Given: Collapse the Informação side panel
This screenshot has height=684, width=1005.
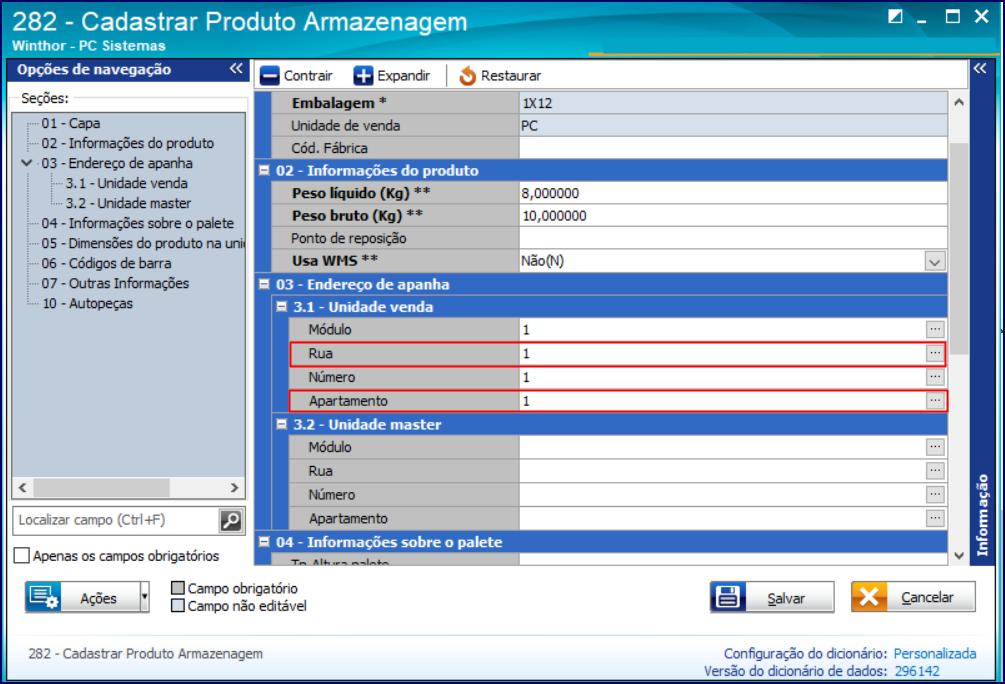Looking at the screenshot, I should 980,69.
